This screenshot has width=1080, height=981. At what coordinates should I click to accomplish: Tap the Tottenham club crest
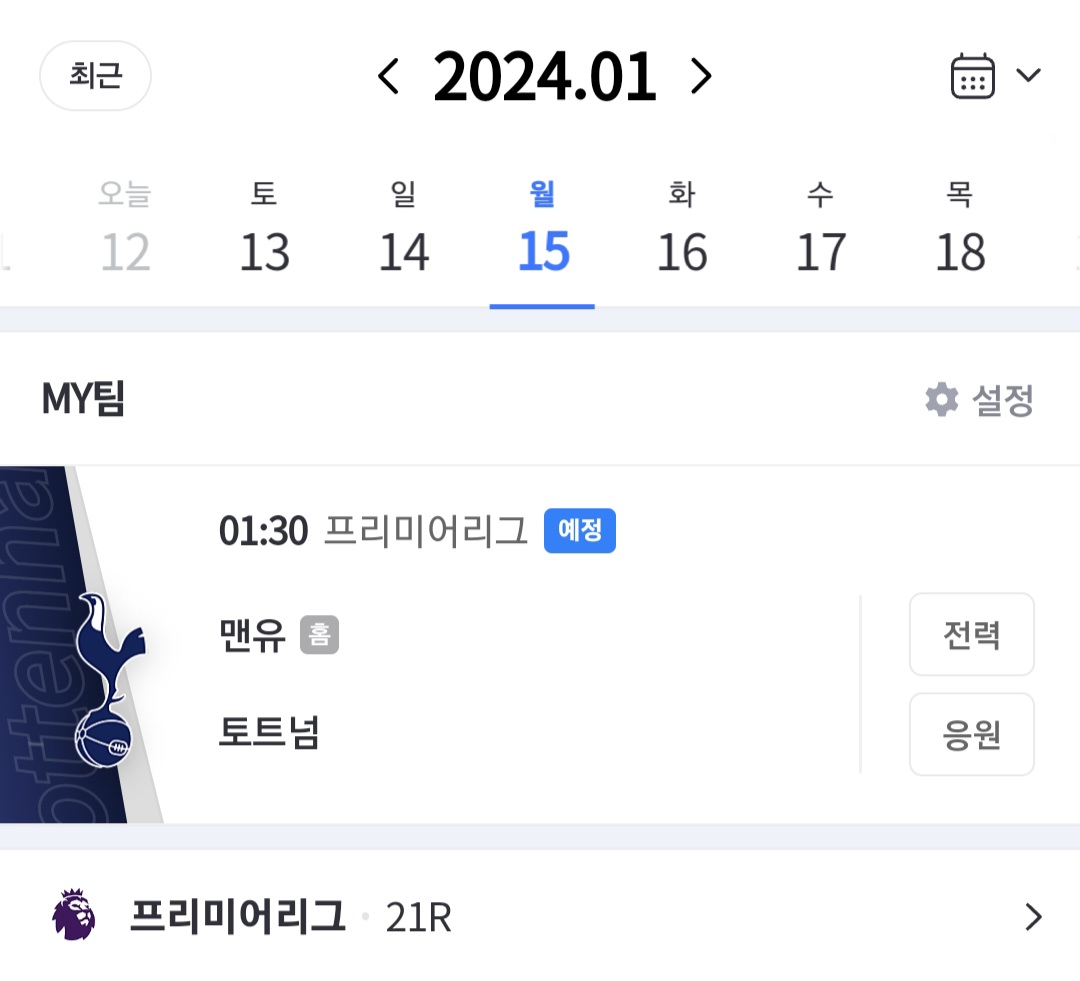tap(109, 679)
